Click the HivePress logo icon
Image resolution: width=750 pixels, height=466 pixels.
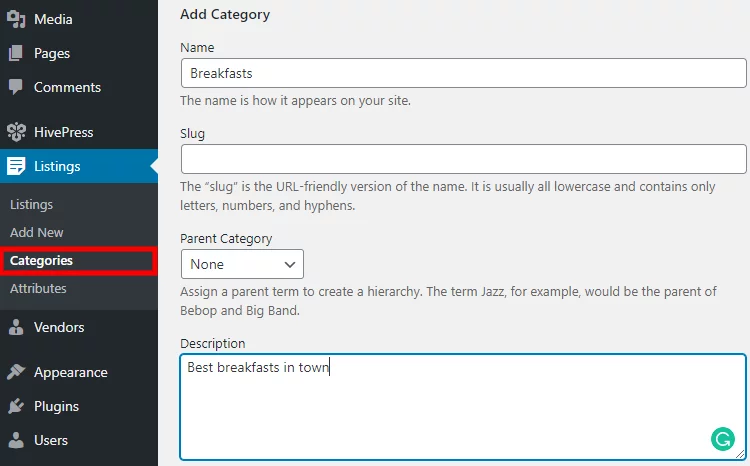(x=16, y=132)
